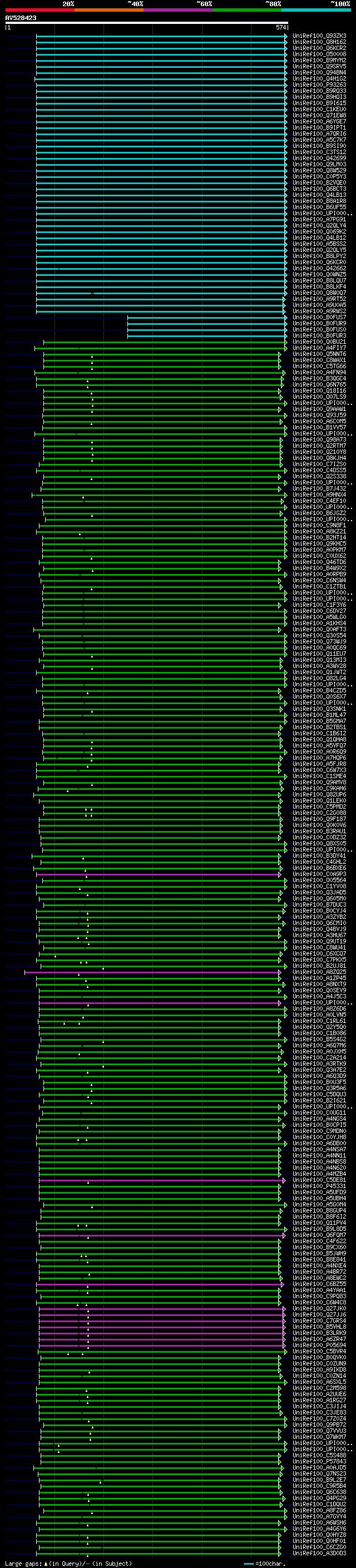This screenshot has height=1568, width=356.
Task: Click the UniRef100_Q4PG29 label
Action: (319, 1498)
